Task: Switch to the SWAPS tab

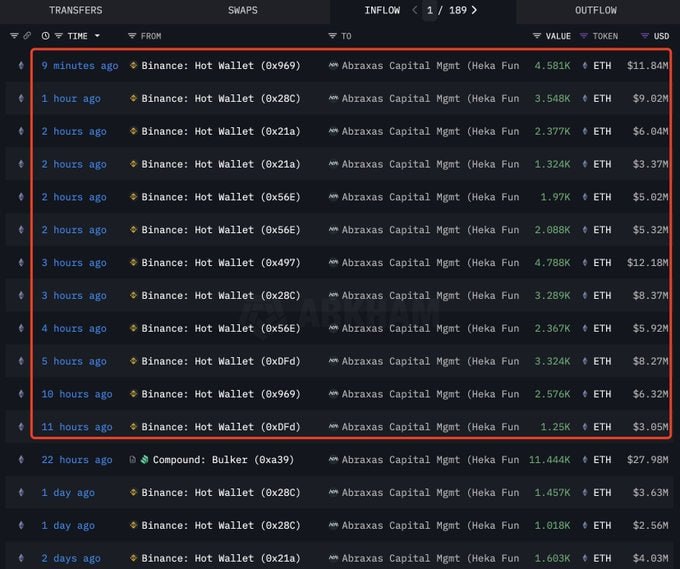Action: pos(243,10)
